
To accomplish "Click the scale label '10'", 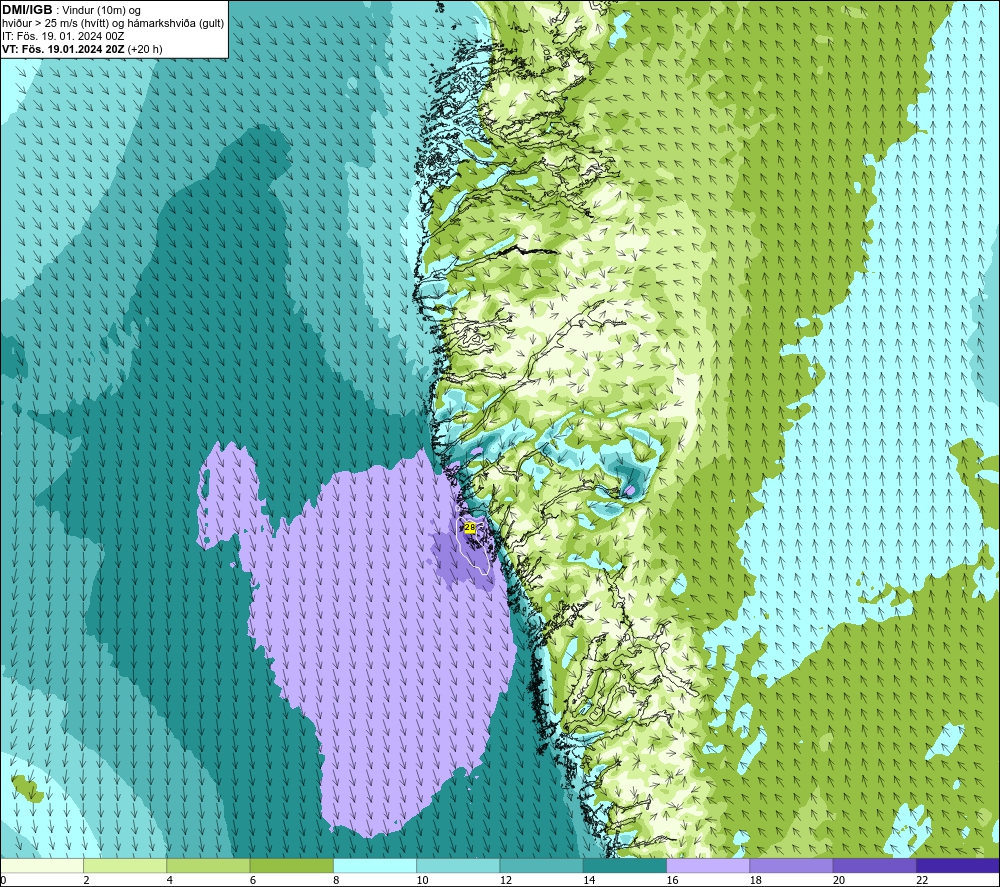I will click(x=422, y=880).
